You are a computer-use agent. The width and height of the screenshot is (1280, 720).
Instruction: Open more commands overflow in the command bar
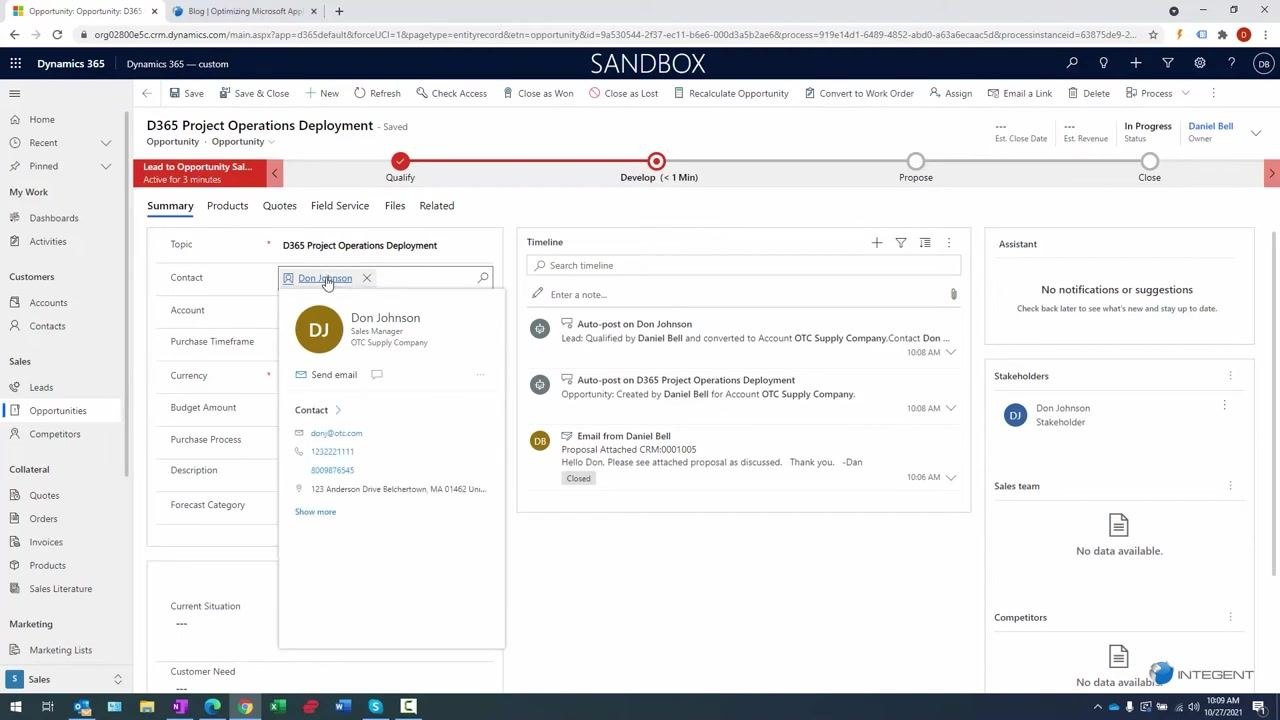[x=1213, y=93]
